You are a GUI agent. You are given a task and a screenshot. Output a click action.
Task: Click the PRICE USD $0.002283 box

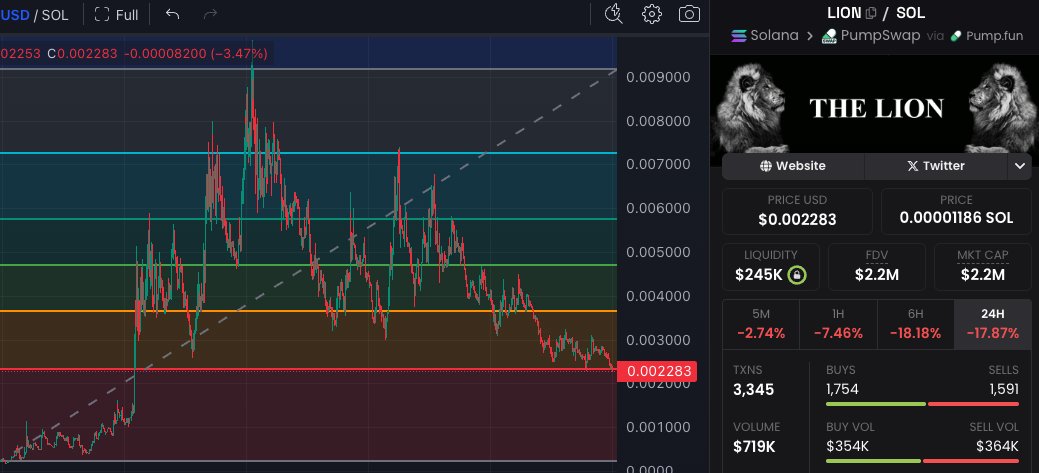[797, 211]
